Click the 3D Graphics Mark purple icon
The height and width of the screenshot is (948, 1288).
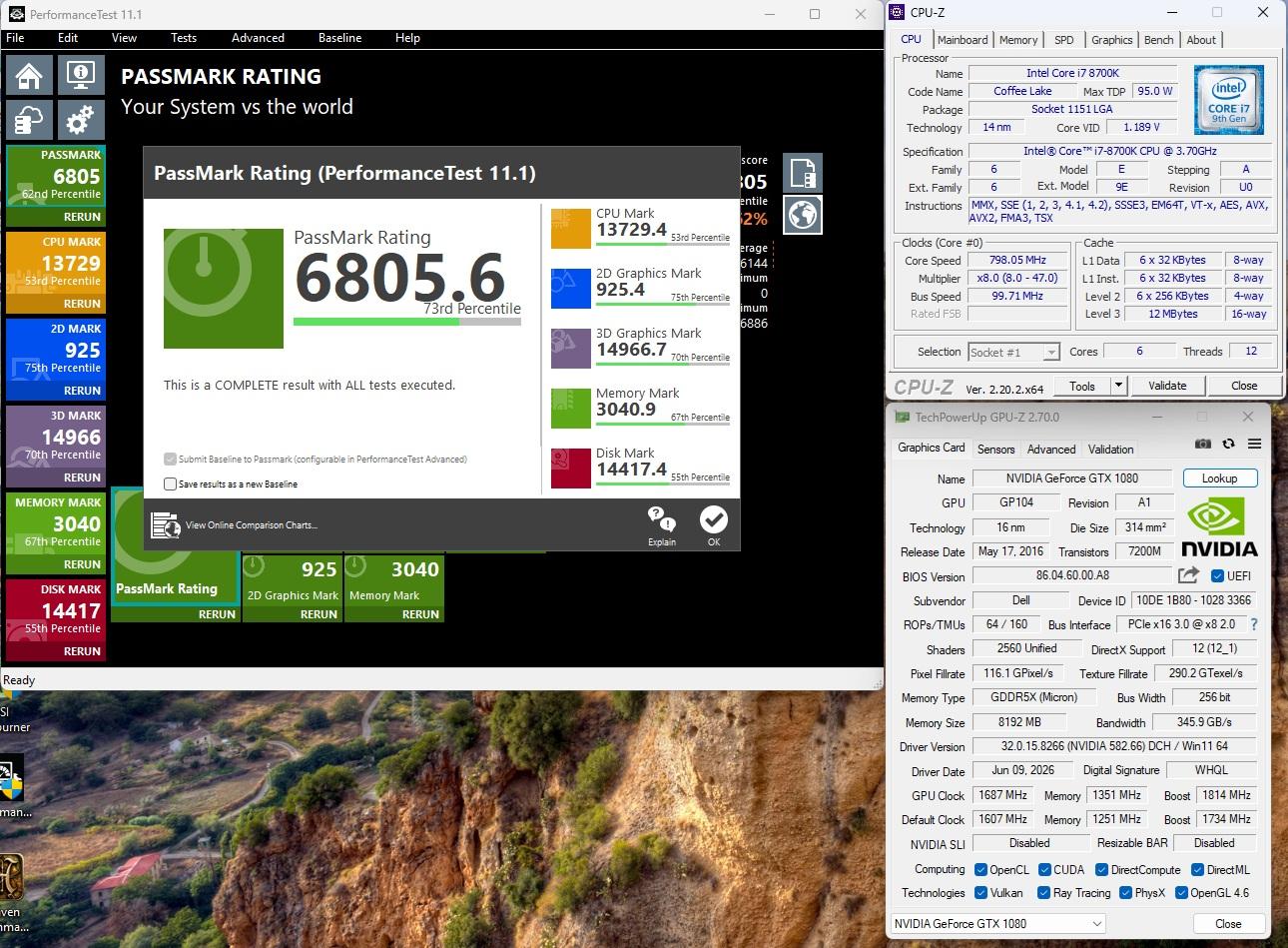571,348
